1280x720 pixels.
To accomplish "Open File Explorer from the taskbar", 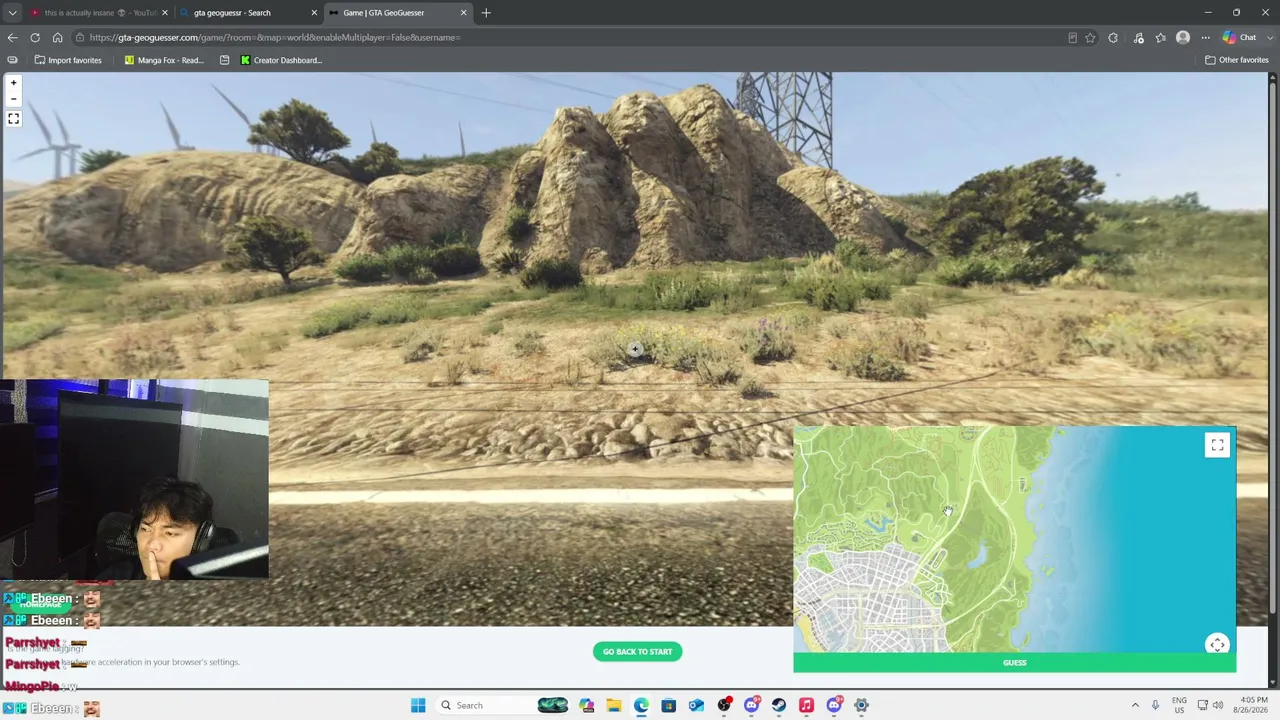I will (x=613, y=705).
